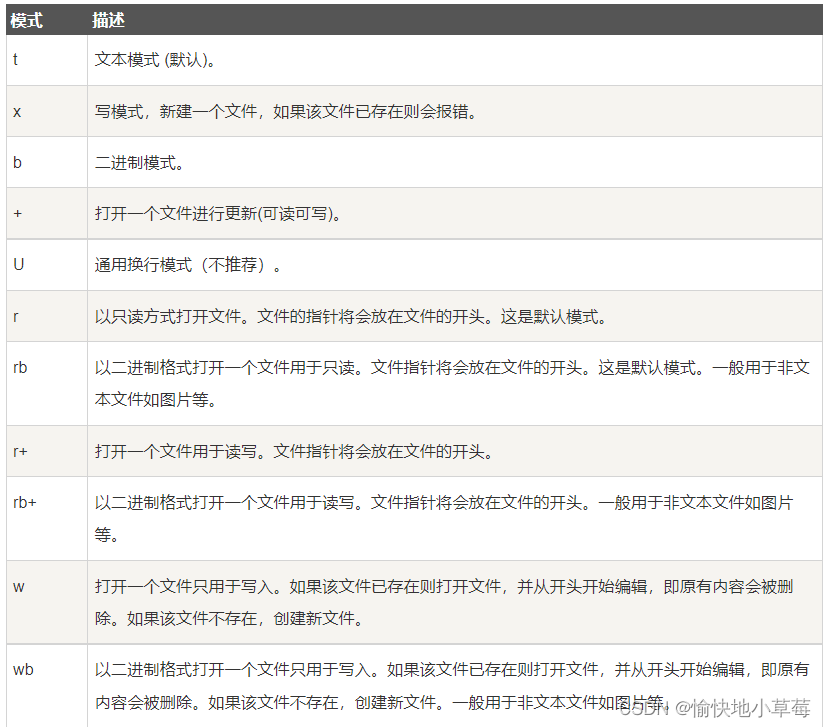Select the mode letter b cell

click(16, 162)
